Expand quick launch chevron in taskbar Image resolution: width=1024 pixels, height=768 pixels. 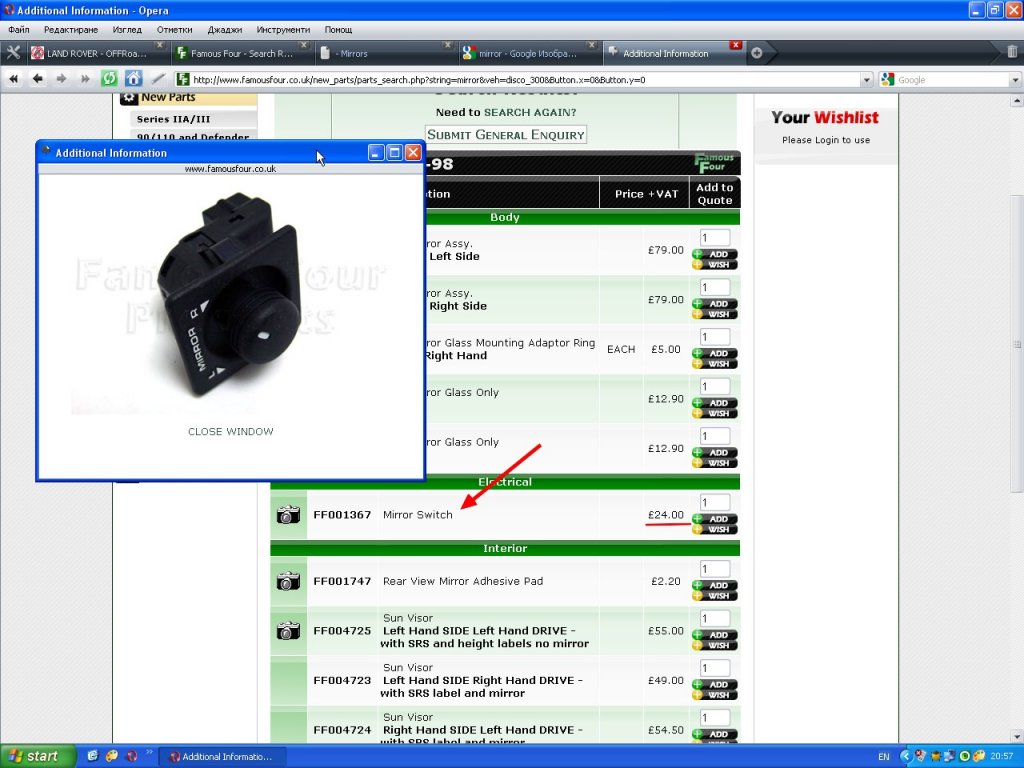pos(148,753)
